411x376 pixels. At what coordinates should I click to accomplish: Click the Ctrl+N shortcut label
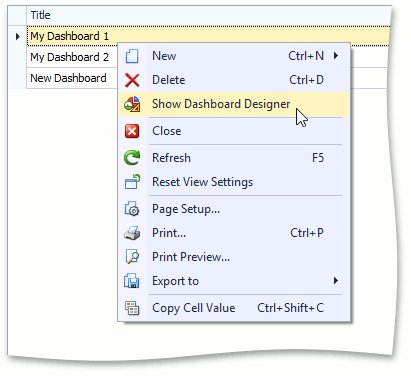coord(306,56)
